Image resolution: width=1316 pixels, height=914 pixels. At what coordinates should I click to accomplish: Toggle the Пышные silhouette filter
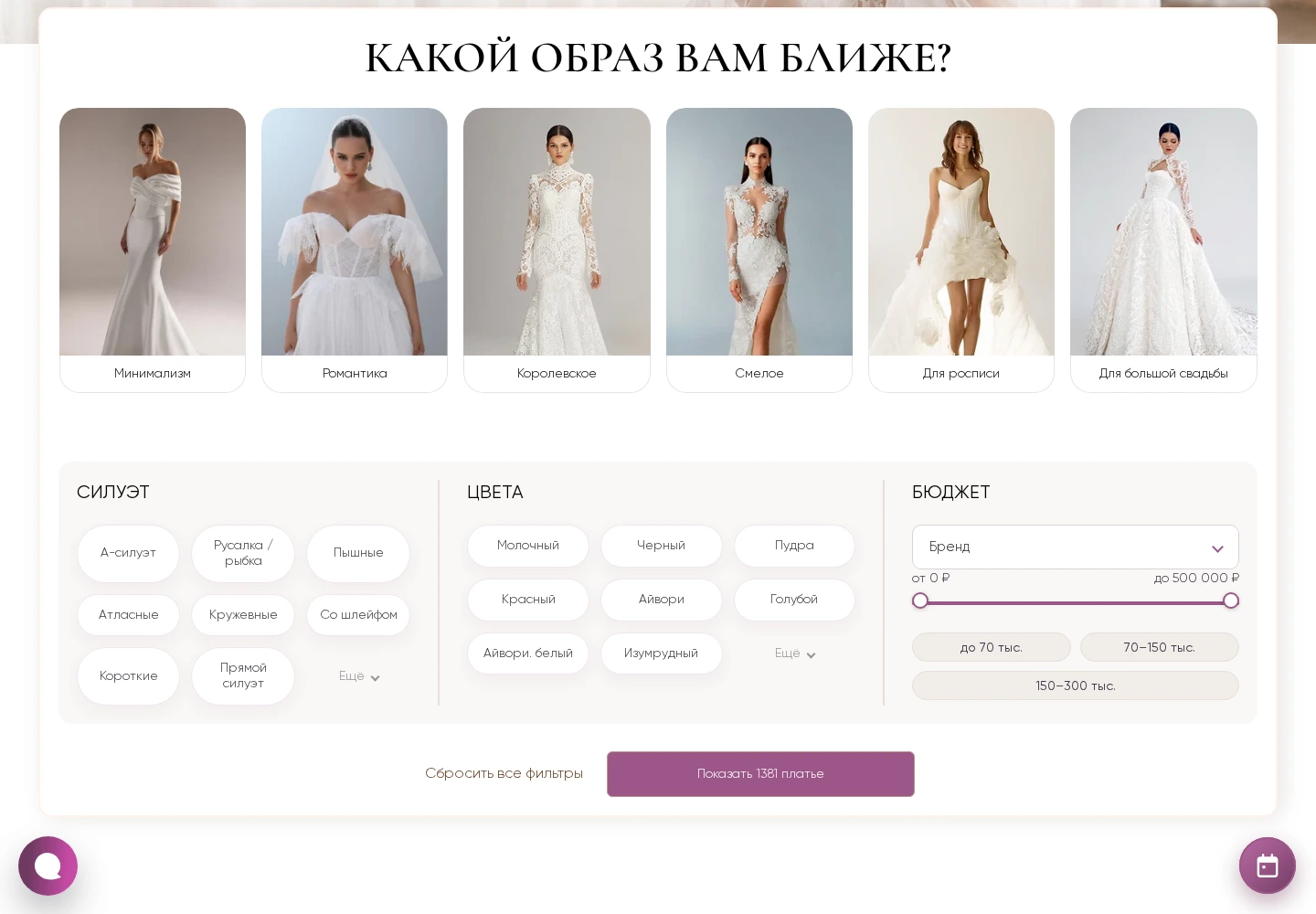pyautogui.click(x=358, y=553)
